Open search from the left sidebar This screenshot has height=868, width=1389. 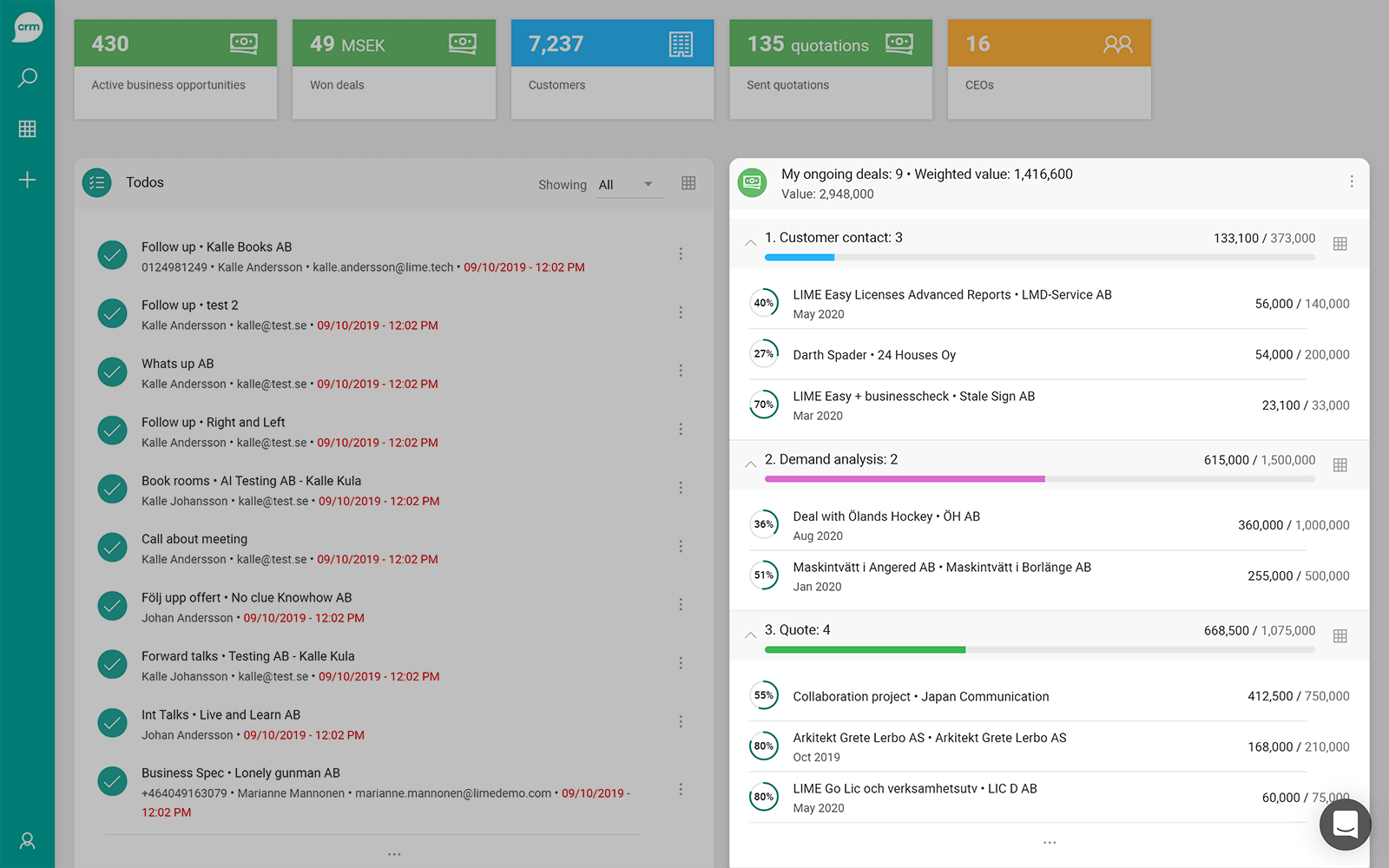[x=28, y=78]
